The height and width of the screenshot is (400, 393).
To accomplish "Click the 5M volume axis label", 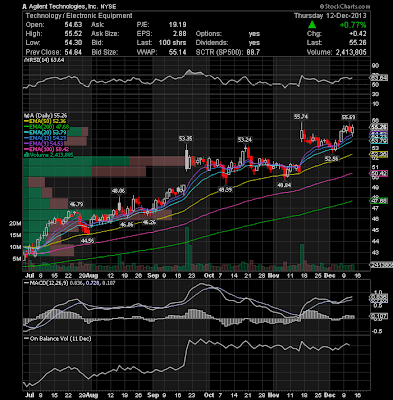I will (x=16, y=259).
